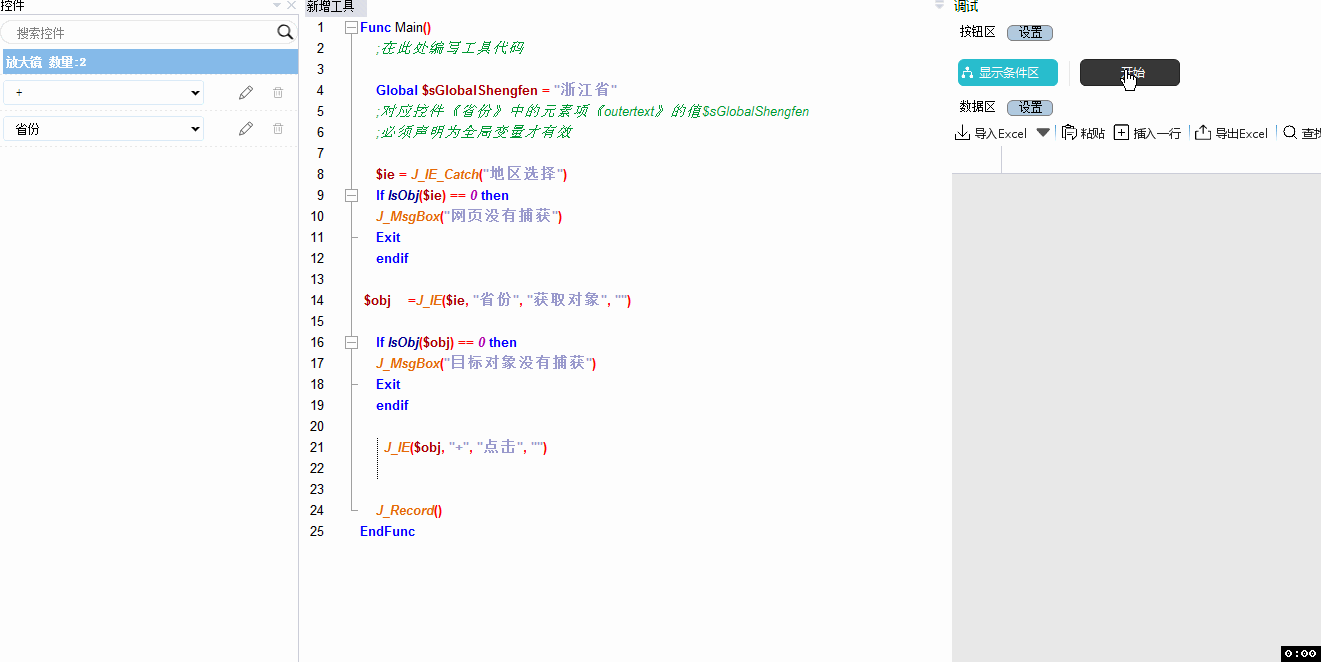This screenshot has width=1321, height=662.
Task: Click the line 10 J_MsgBox("网页没有捕获")
Action: (469, 216)
